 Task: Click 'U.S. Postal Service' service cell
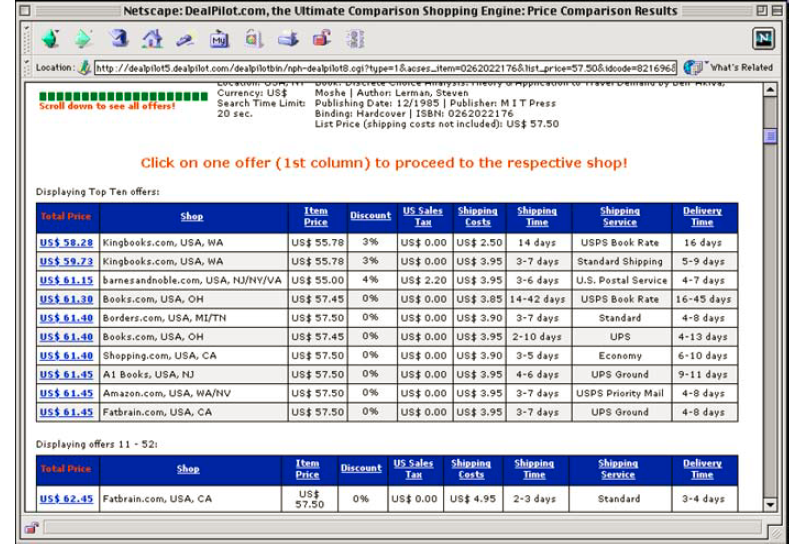tap(622, 280)
